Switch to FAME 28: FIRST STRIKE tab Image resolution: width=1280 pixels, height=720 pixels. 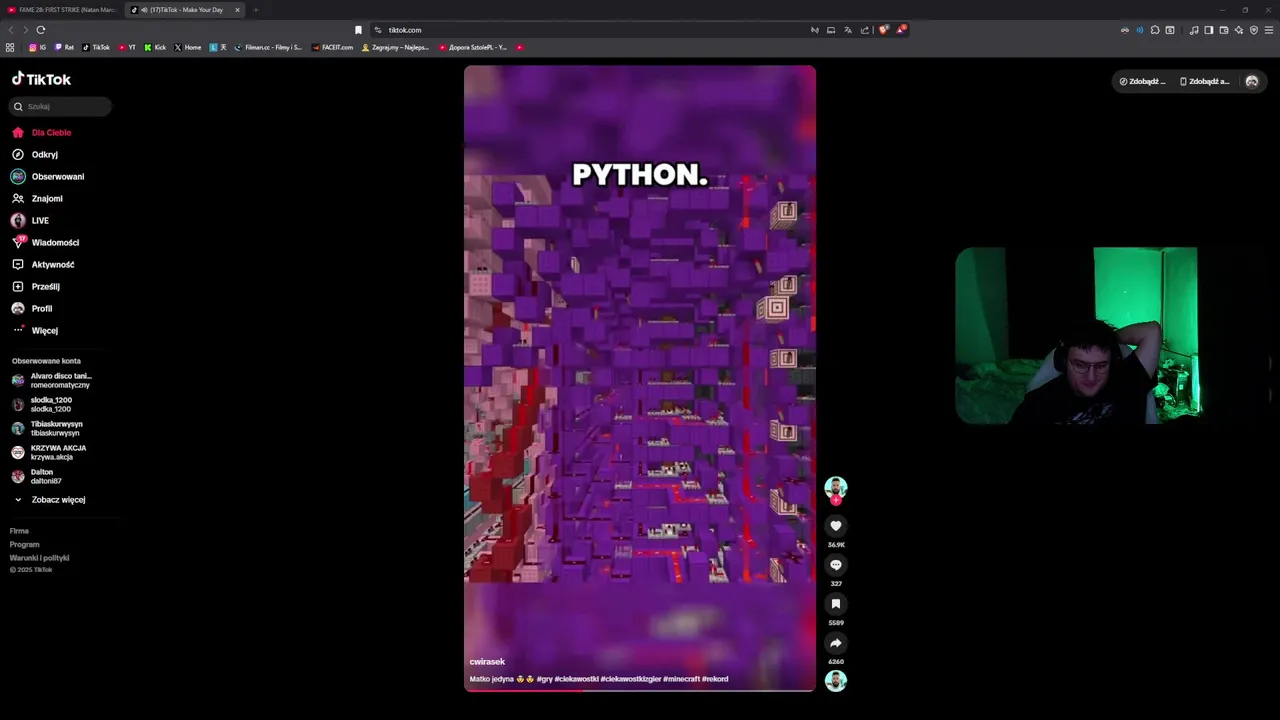click(x=60, y=10)
